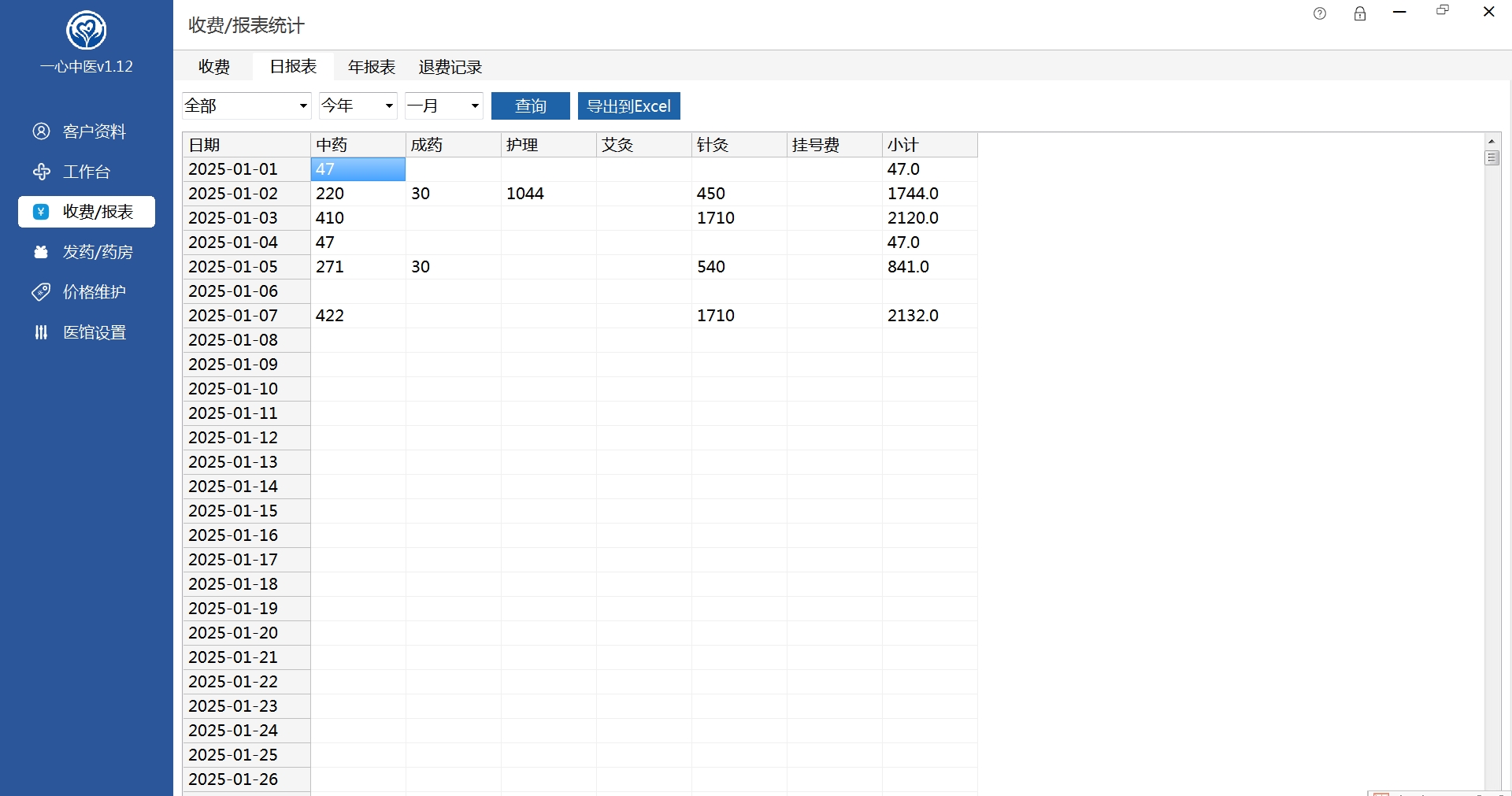Click the 日期 column header

[x=246, y=145]
